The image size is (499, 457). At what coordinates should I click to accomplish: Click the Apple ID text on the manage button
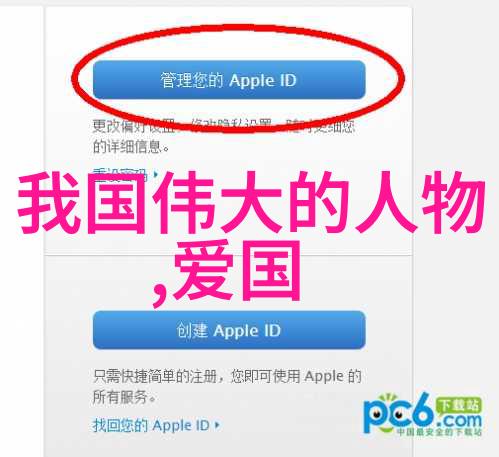pyautogui.click(x=263, y=80)
